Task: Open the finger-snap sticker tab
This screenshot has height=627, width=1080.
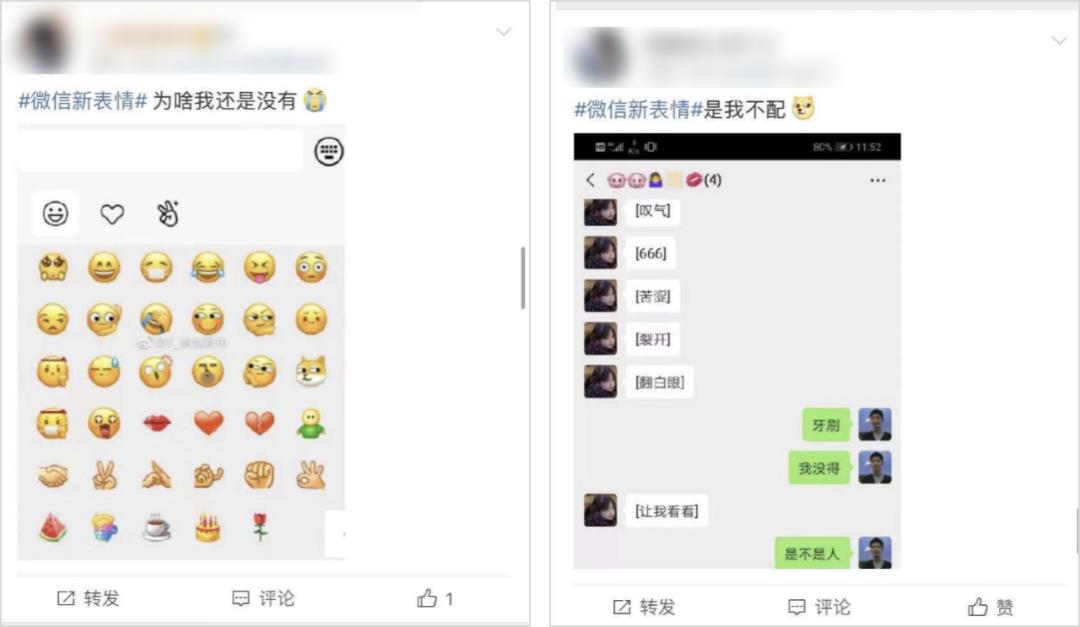Action: tap(168, 214)
